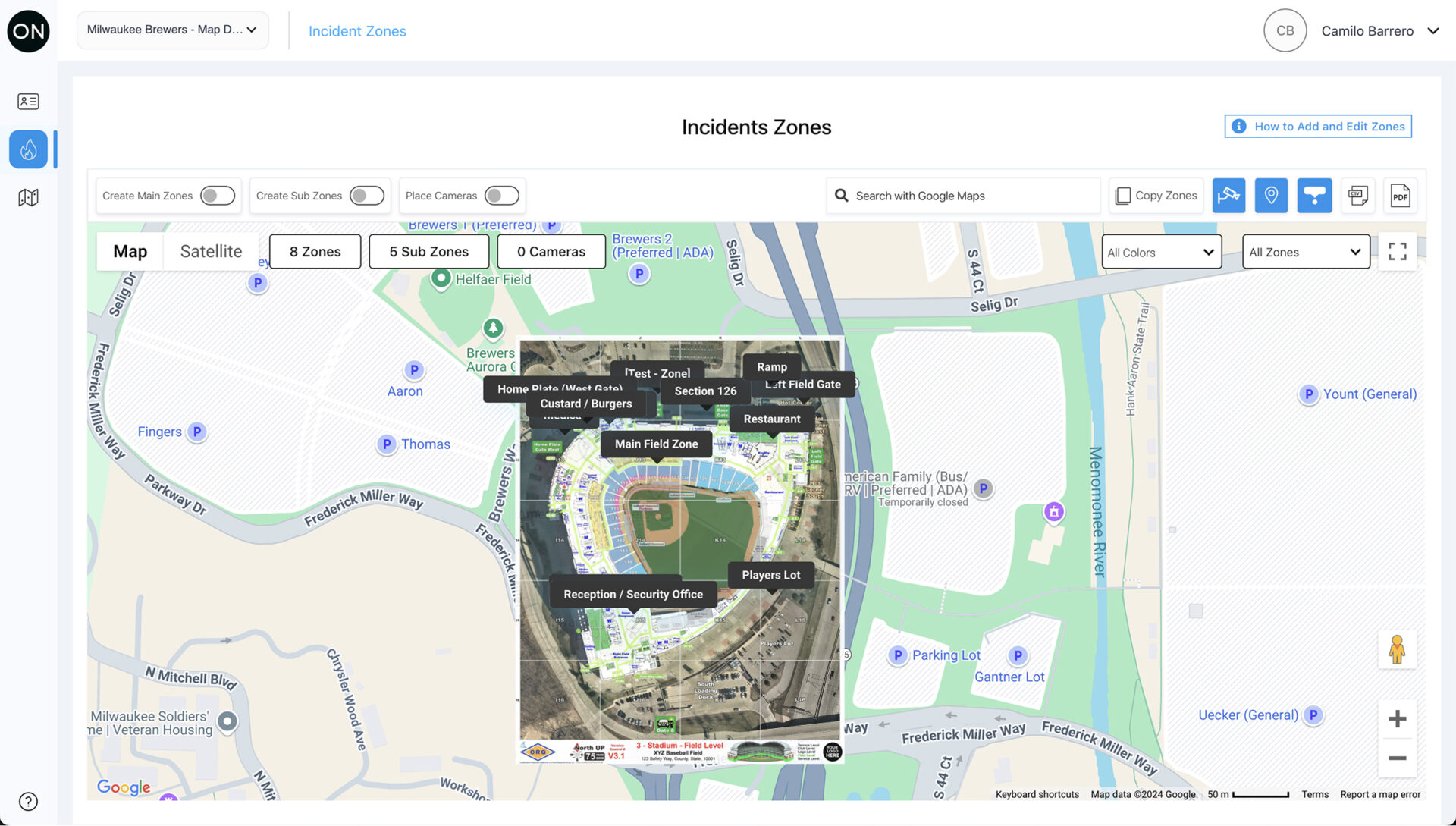Click the Copy Zones button
Image resolution: width=1456 pixels, height=826 pixels.
pyautogui.click(x=1156, y=196)
